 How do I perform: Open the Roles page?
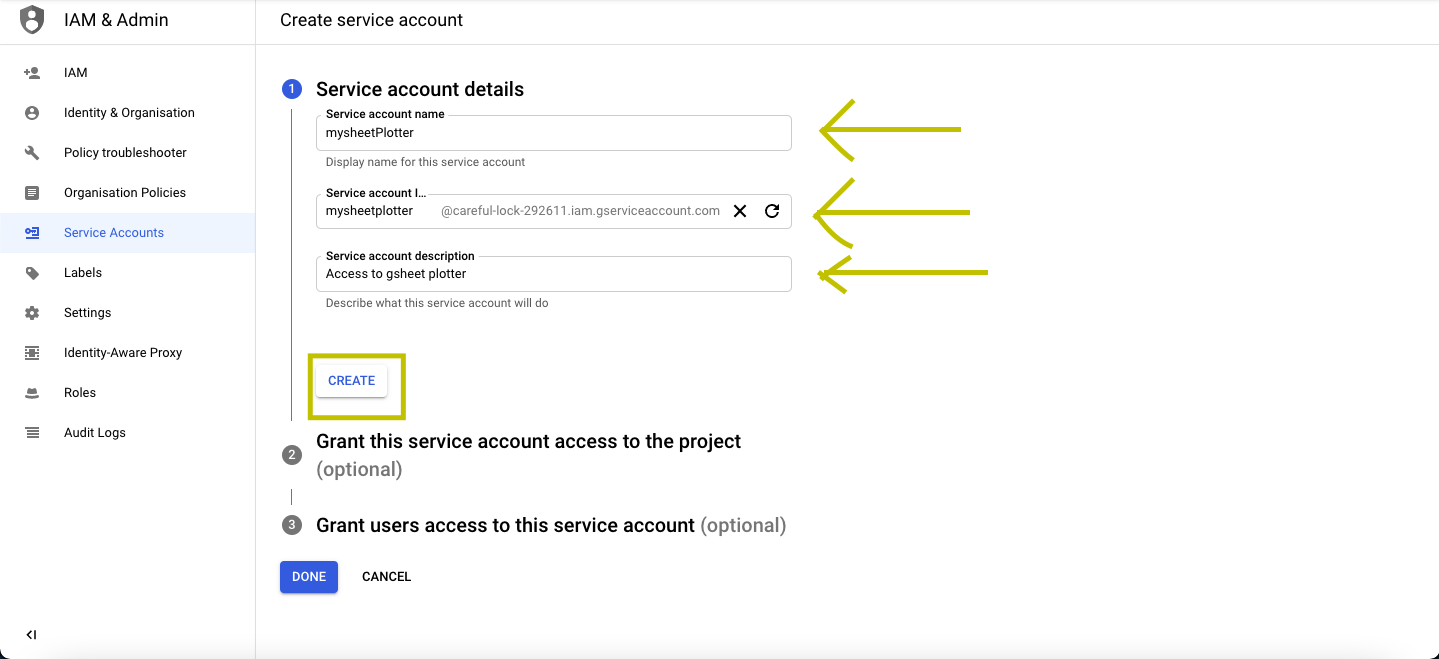pyautogui.click(x=127, y=393)
